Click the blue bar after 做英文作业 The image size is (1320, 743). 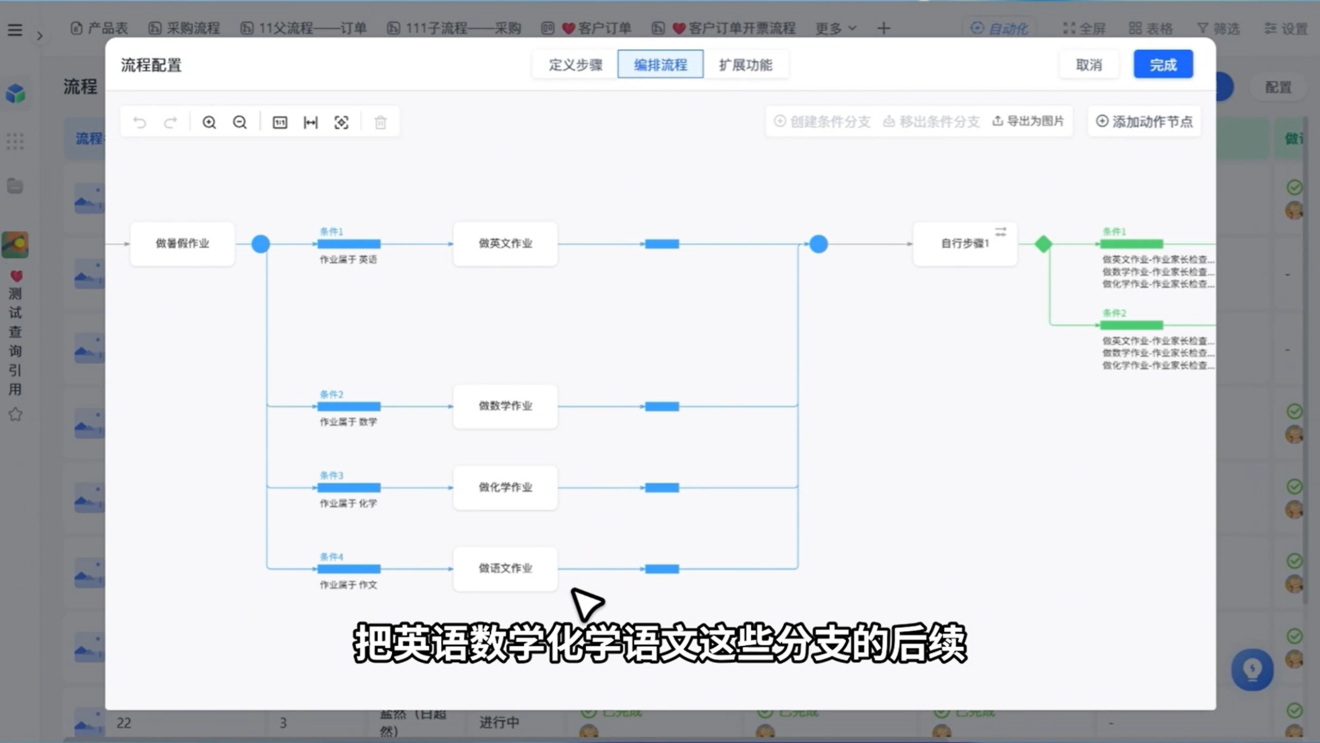[662, 243]
